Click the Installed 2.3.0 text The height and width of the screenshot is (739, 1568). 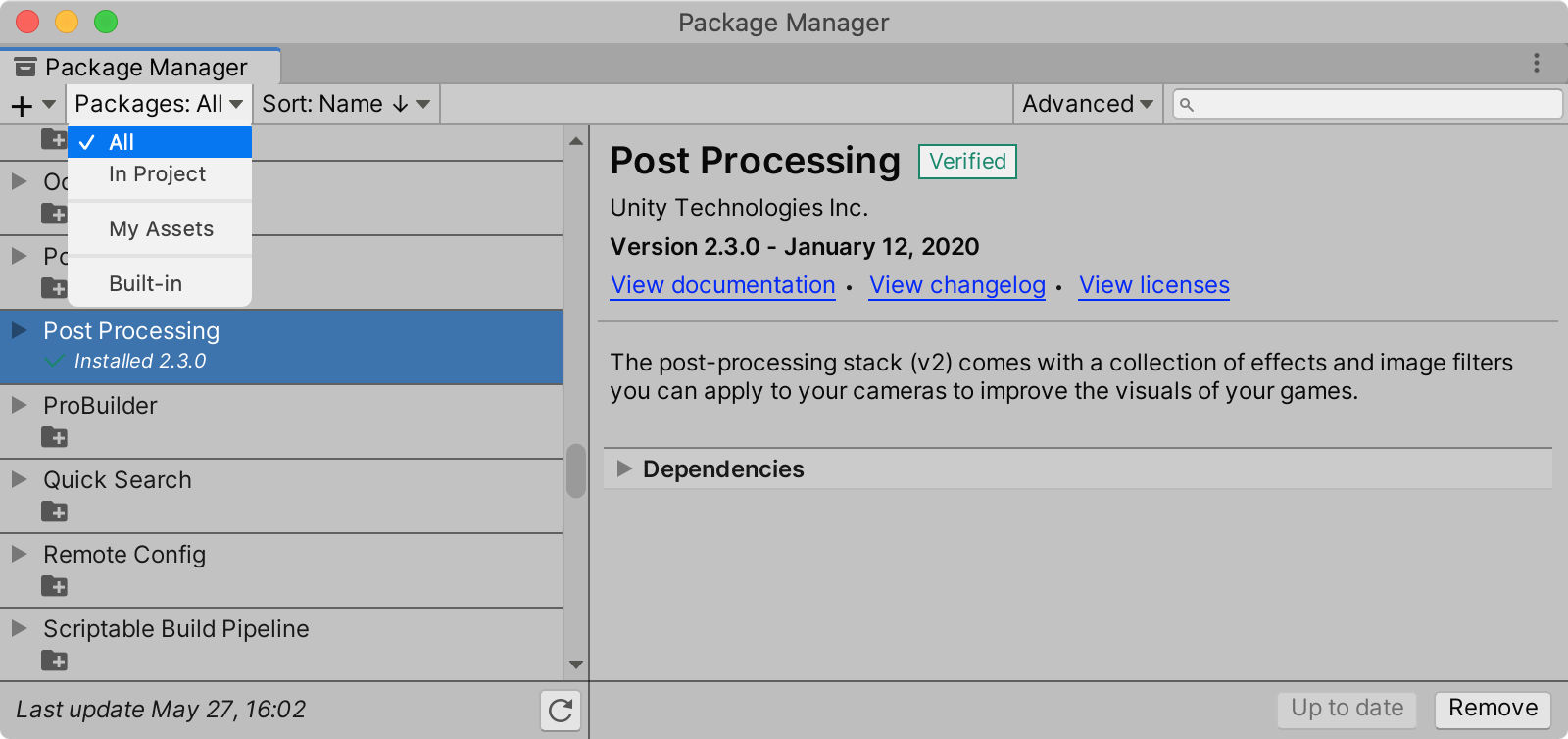[x=140, y=361]
